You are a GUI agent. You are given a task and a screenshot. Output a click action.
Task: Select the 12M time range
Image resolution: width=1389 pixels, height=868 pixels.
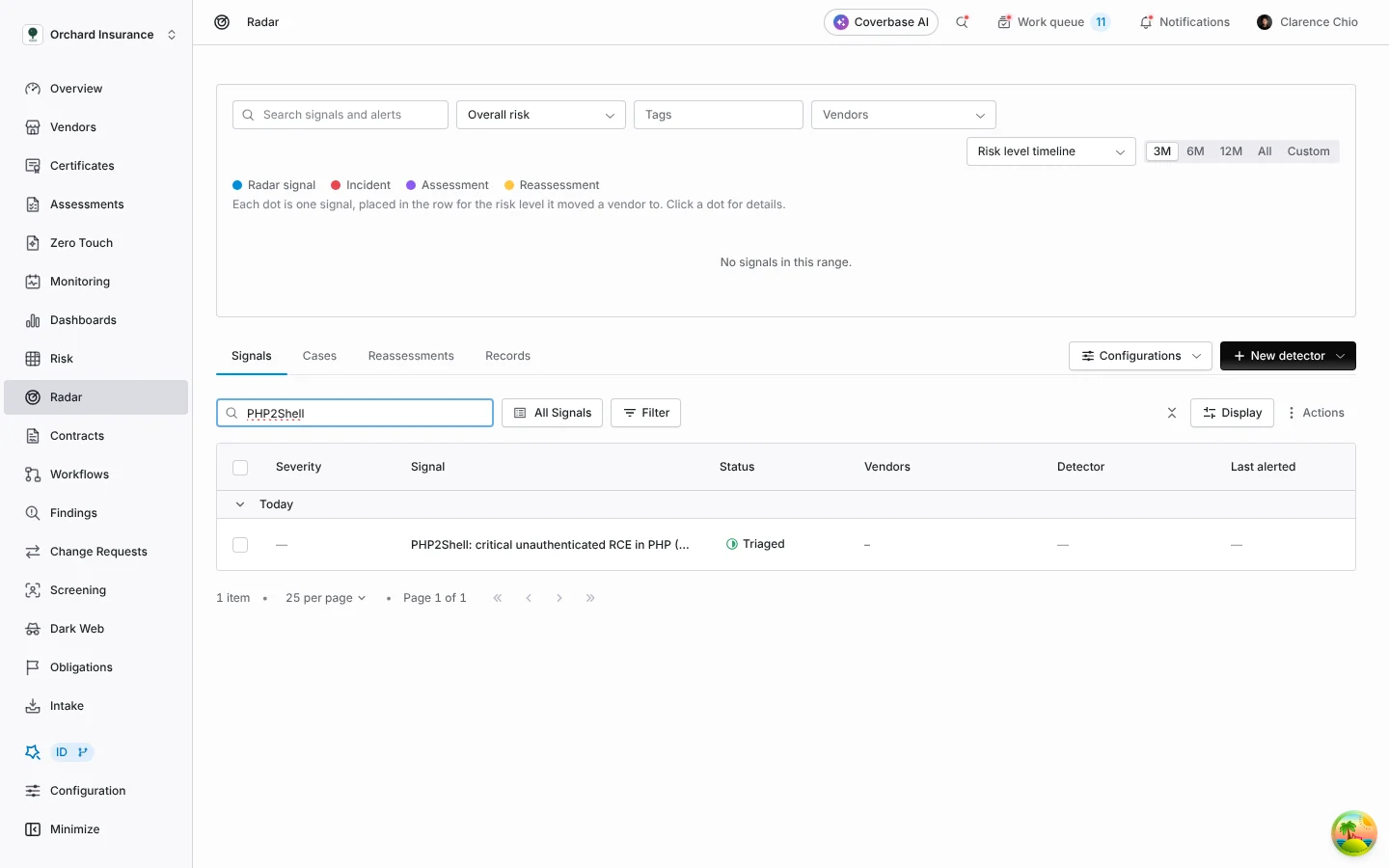(1231, 151)
